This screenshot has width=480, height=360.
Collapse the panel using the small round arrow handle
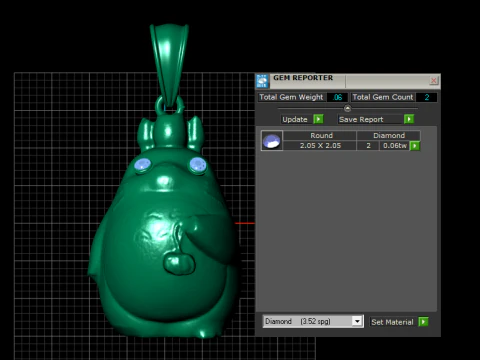347,108
